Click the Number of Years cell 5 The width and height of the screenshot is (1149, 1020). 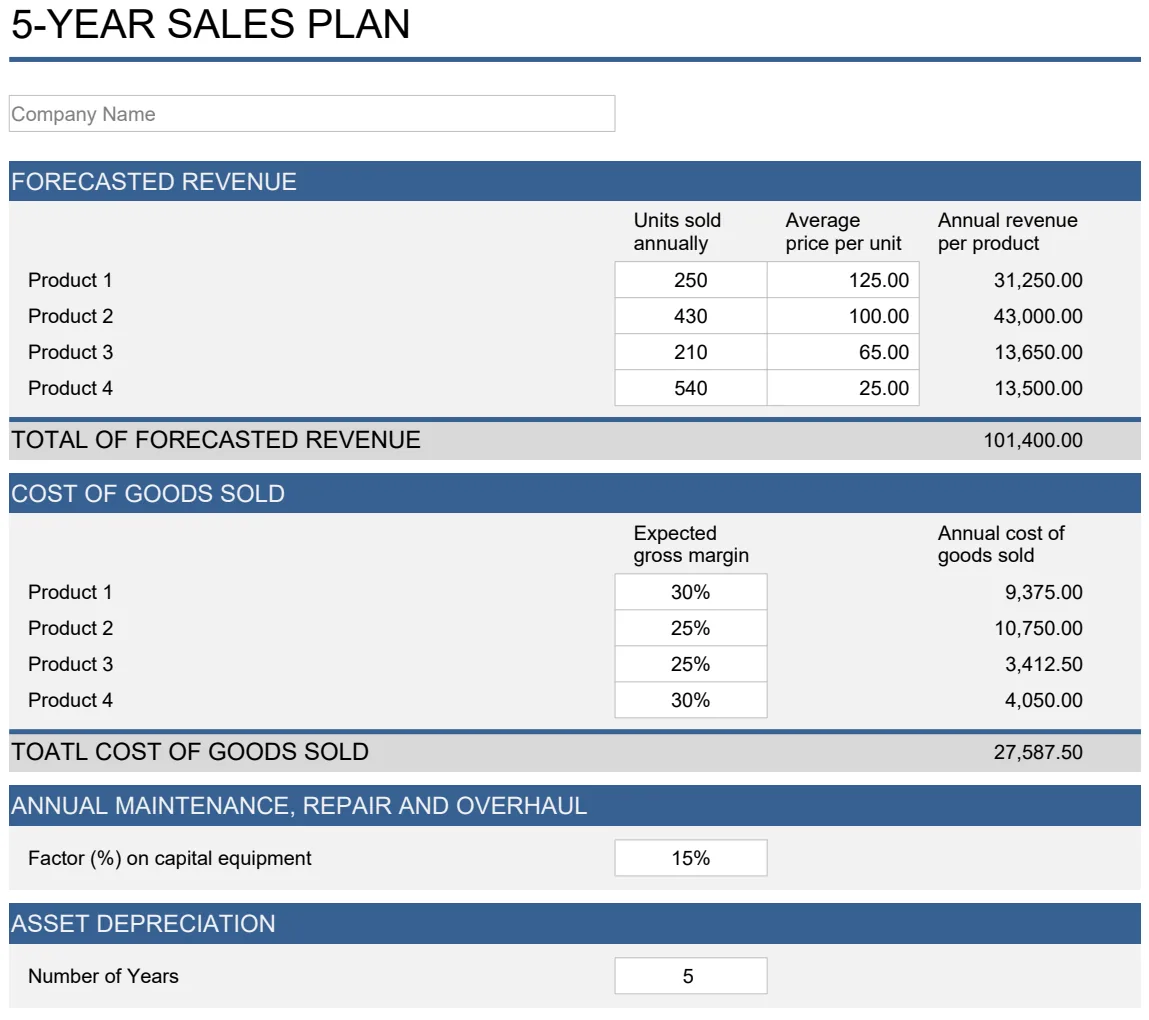[x=690, y=976]
